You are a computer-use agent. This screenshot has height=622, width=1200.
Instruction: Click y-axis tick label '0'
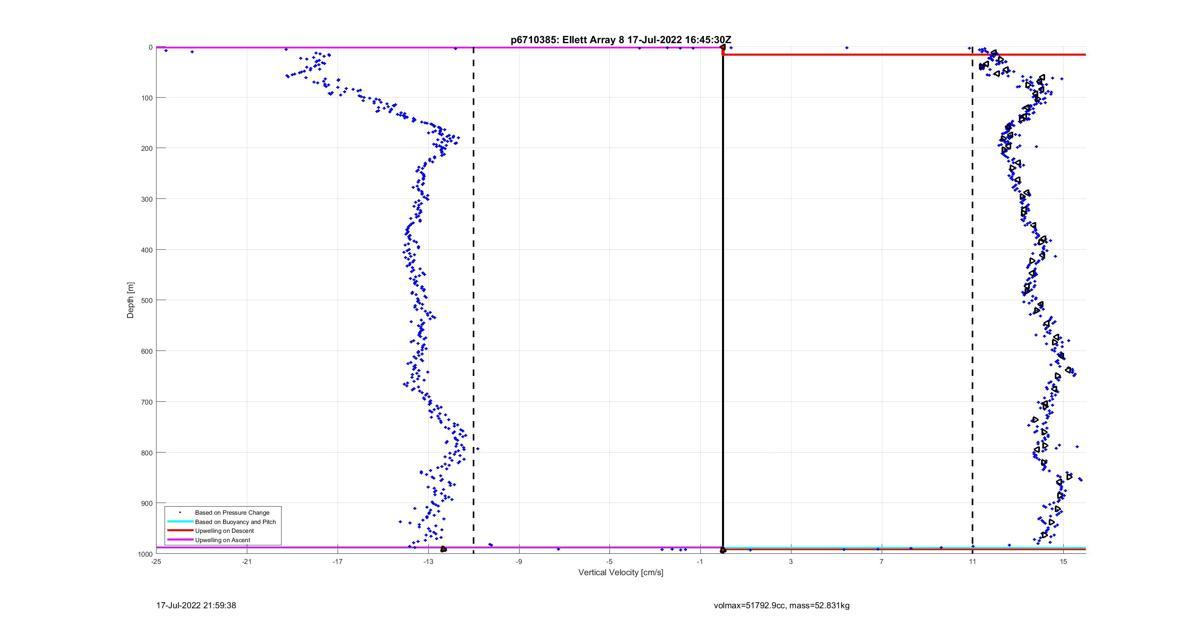click(150, 47)
